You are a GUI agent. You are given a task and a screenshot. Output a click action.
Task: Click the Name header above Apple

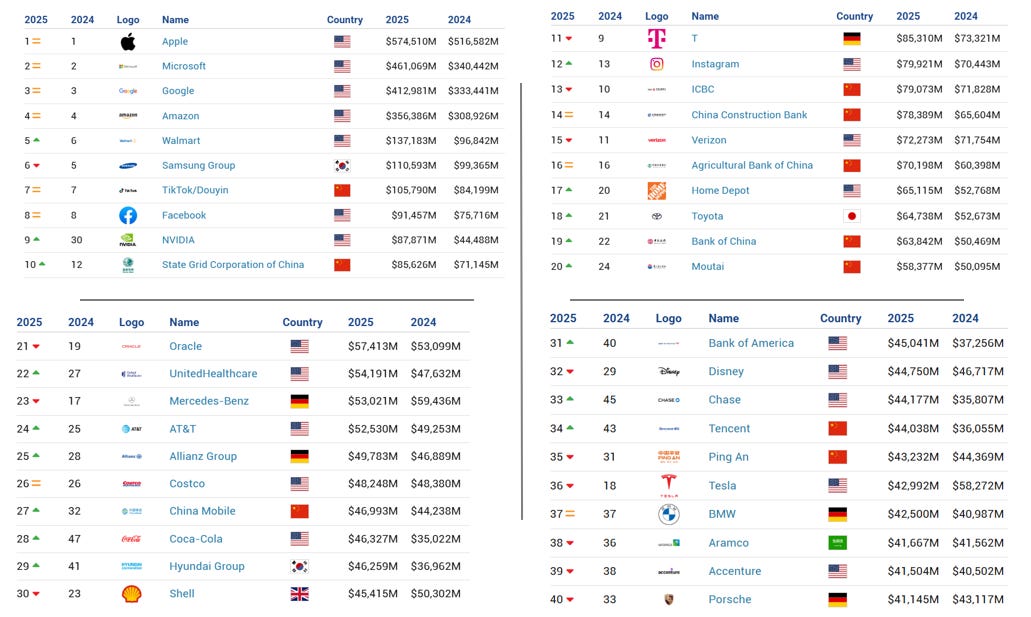click(x=176, y=20)
